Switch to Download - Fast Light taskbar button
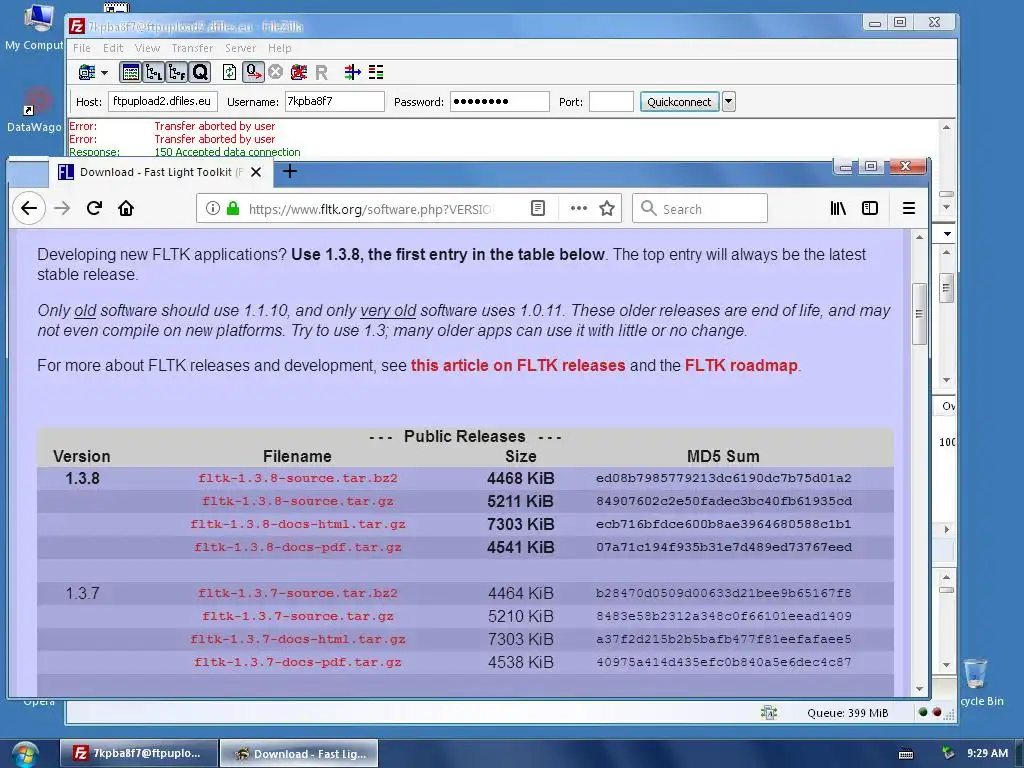 (299, 754)
